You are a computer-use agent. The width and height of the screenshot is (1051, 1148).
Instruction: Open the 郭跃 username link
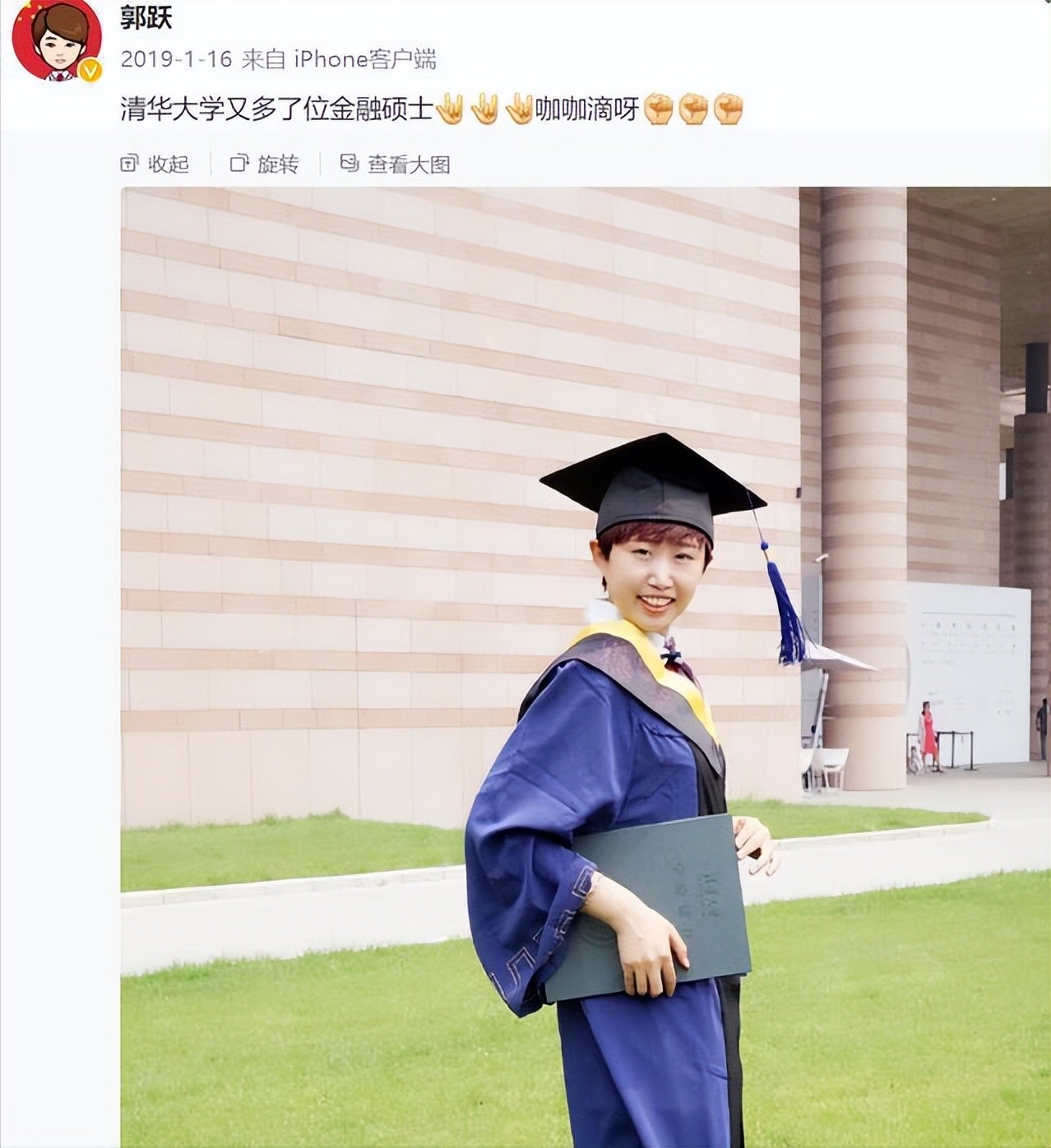click(x=146, y=18)
